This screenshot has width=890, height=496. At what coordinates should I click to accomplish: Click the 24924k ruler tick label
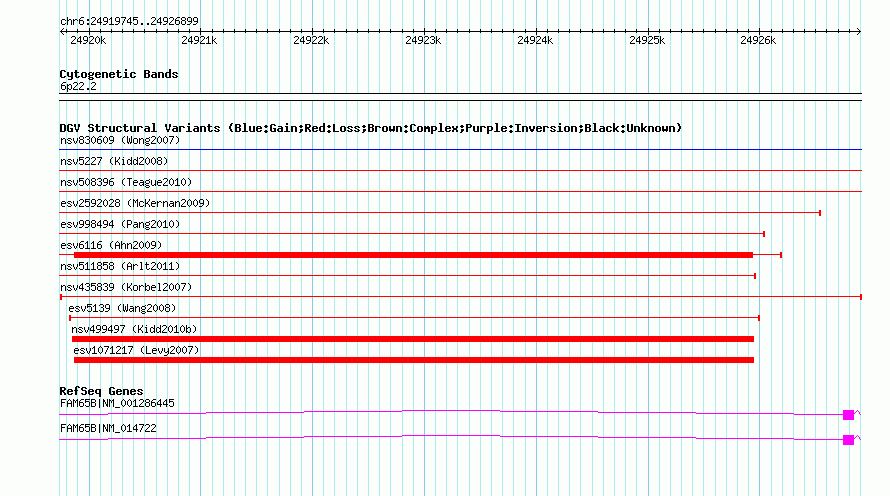535,40
